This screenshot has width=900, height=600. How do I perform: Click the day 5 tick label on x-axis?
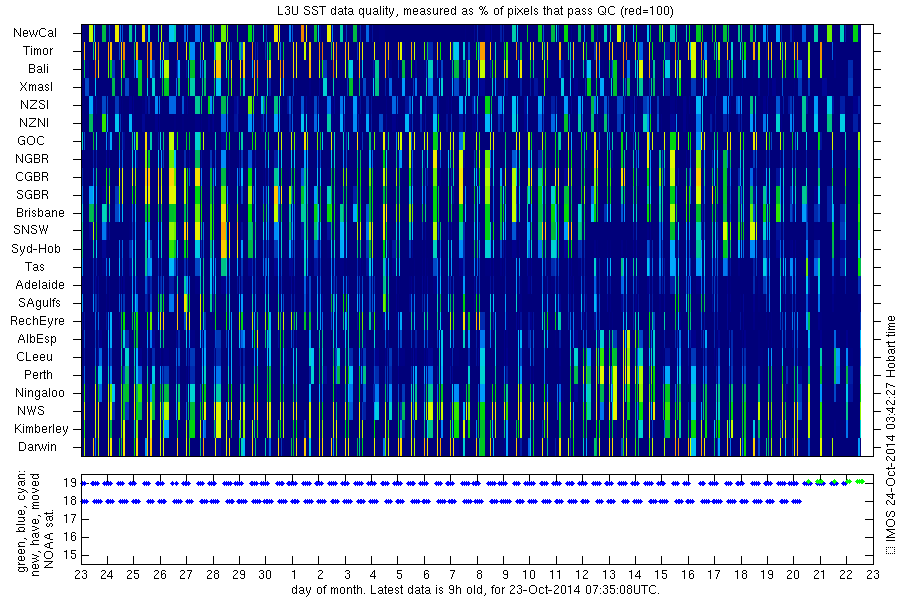pyautogui.click(x=399, y=575)
